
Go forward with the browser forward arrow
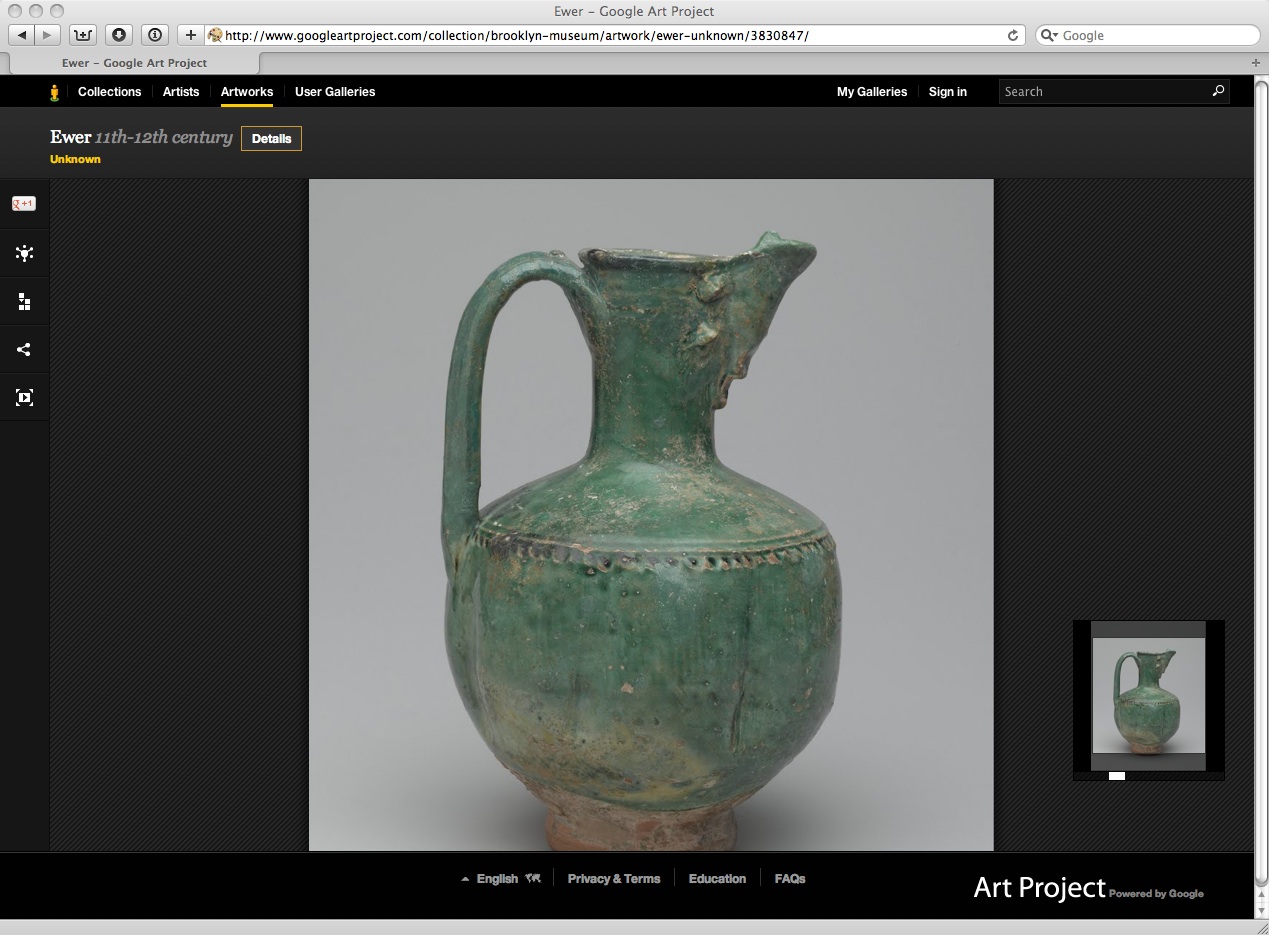pyautogui.click(x=47, y=35)
